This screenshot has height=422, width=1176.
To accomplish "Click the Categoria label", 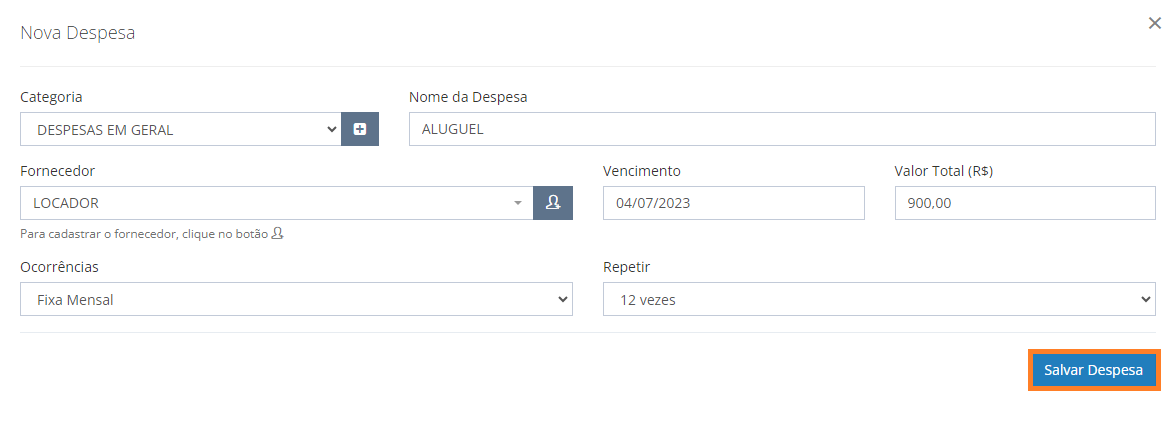I will (x=51, y=97).
